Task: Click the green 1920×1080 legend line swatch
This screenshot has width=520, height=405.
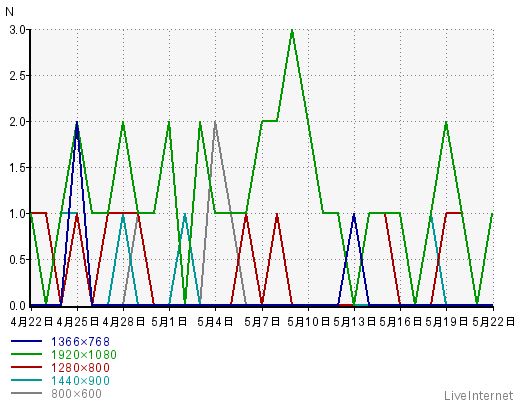Action: (26, 354)
